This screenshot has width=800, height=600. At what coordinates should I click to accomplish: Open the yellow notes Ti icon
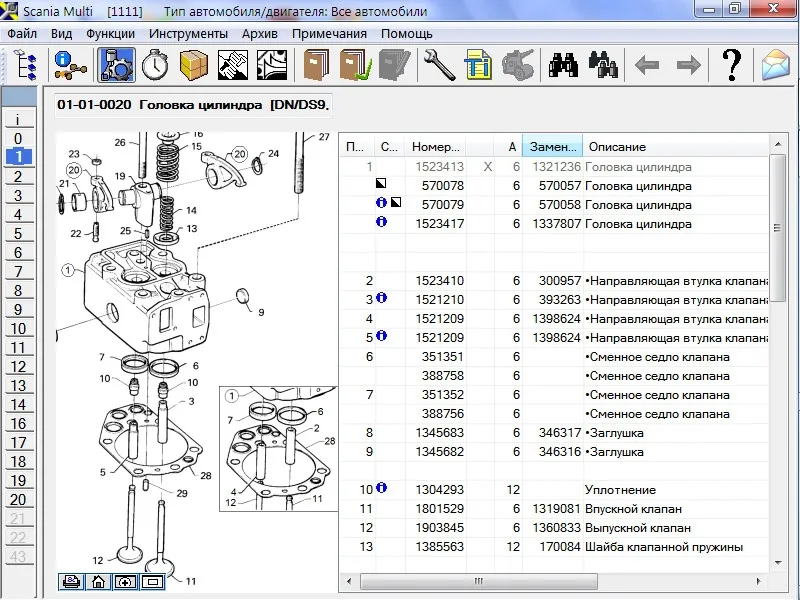478,65
